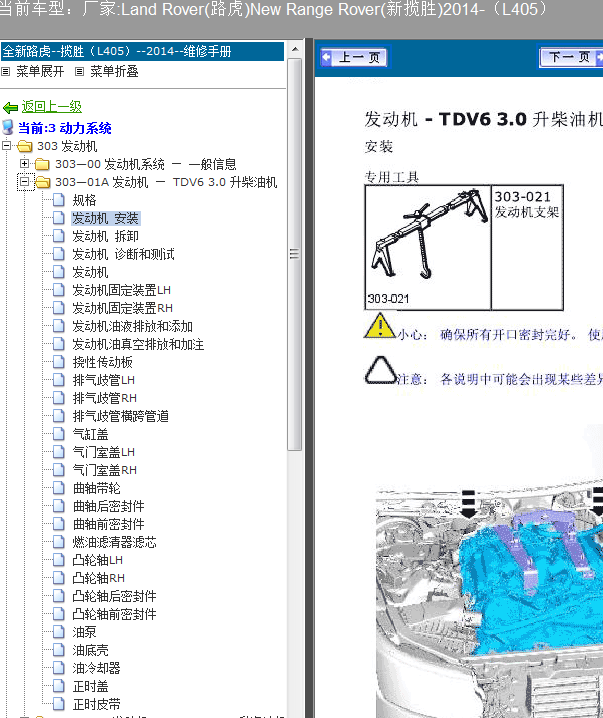The height and width of the screenshot is (718, 603).
Task: Open 排气歧管横跨管道 page
Action: [120, 416]
